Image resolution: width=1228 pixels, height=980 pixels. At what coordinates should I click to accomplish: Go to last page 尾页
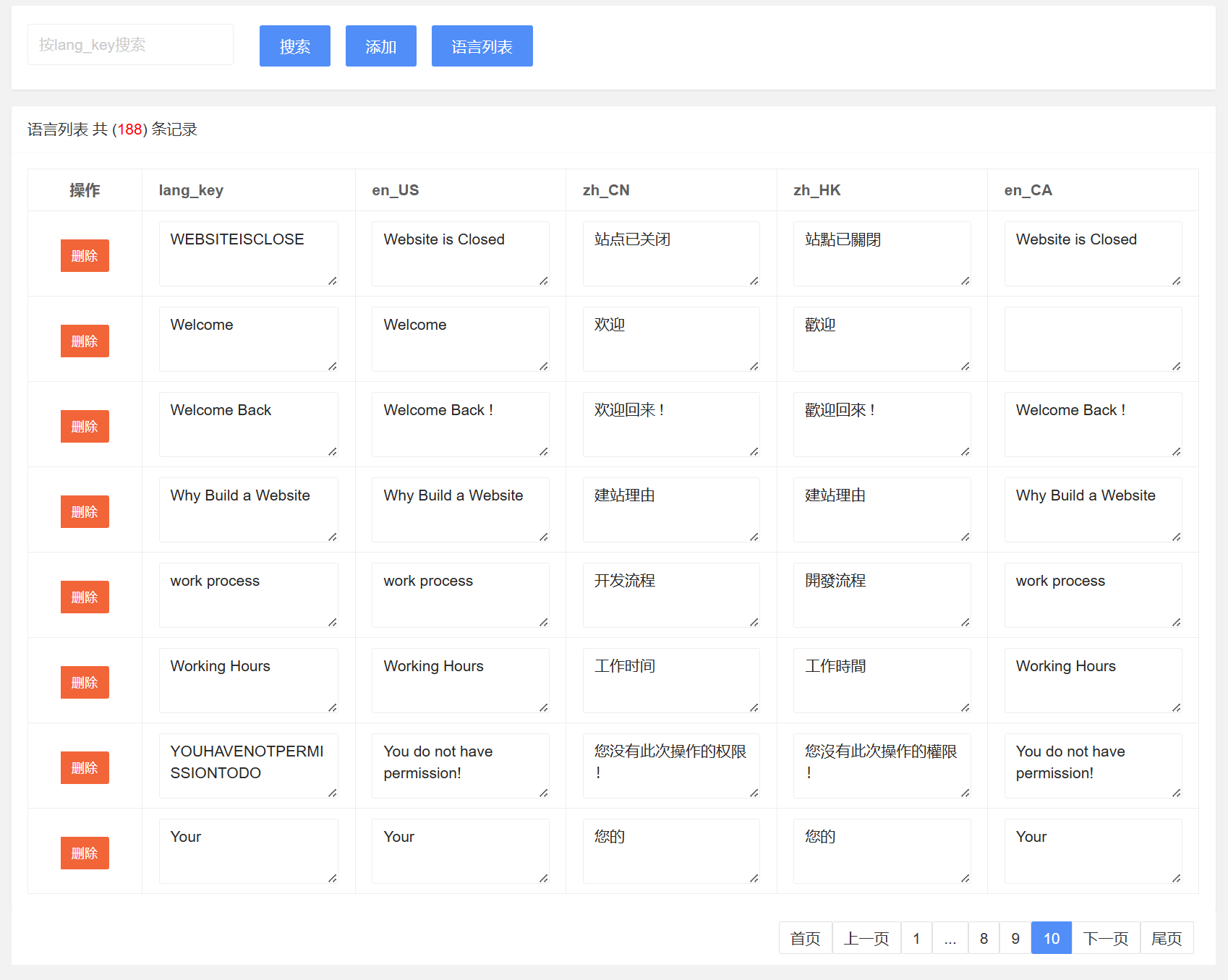tap(1167, 938)
